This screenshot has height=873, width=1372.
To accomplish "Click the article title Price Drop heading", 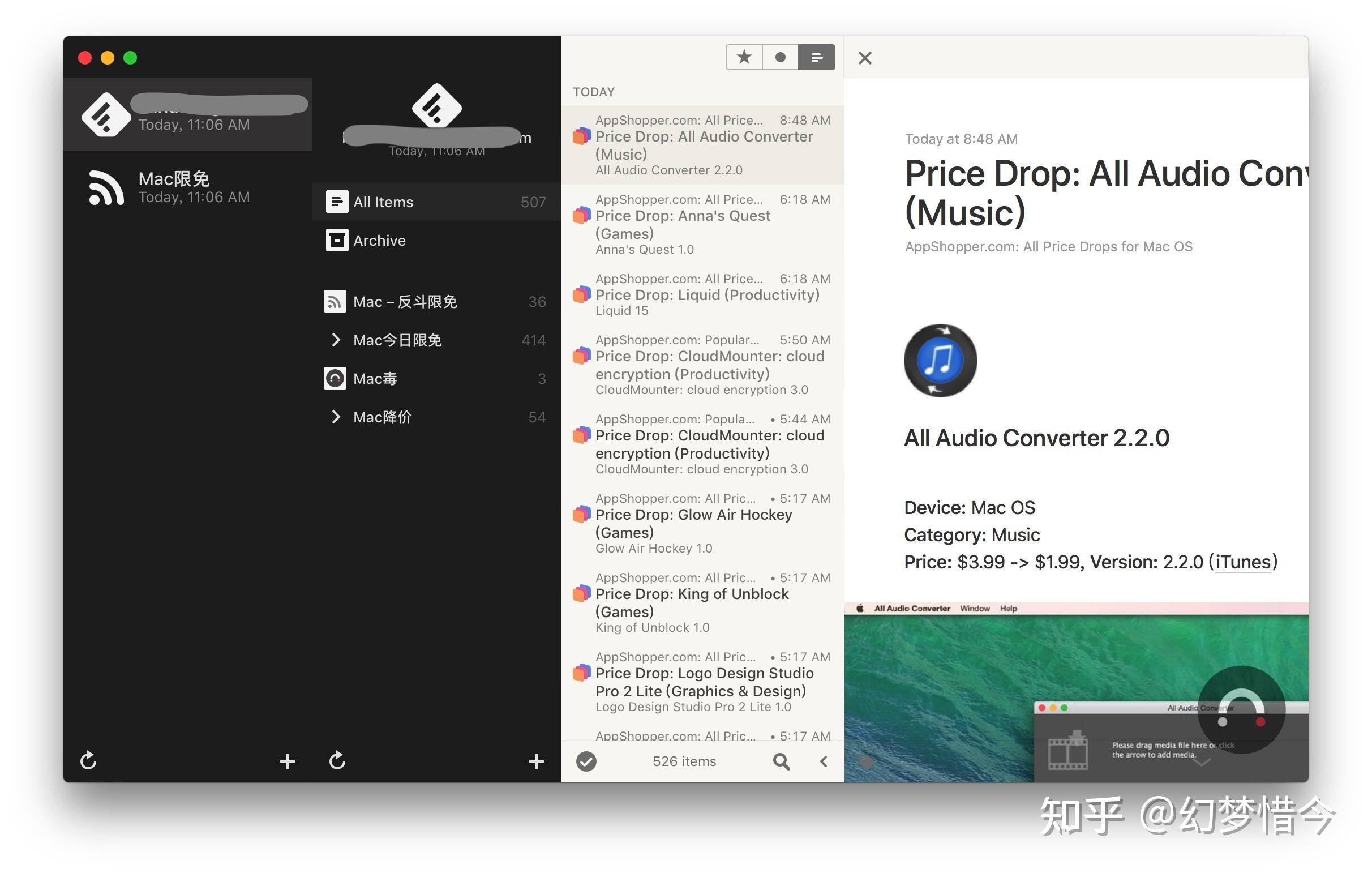I will [x=1105, y=192].
